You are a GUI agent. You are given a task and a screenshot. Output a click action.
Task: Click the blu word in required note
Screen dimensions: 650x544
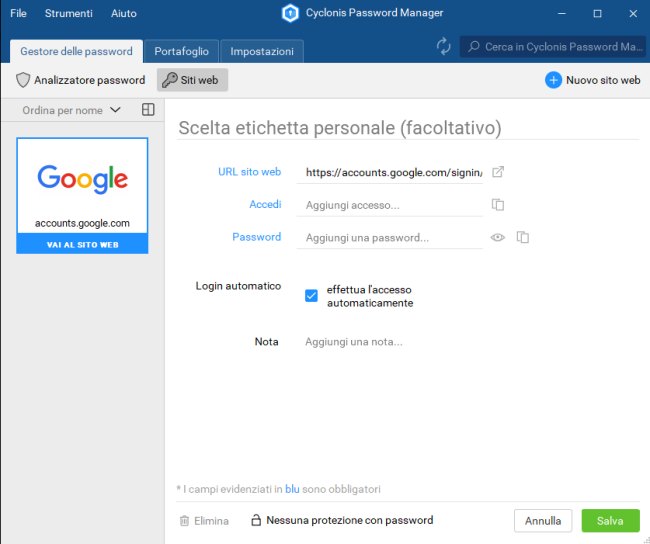click(292, 489)
